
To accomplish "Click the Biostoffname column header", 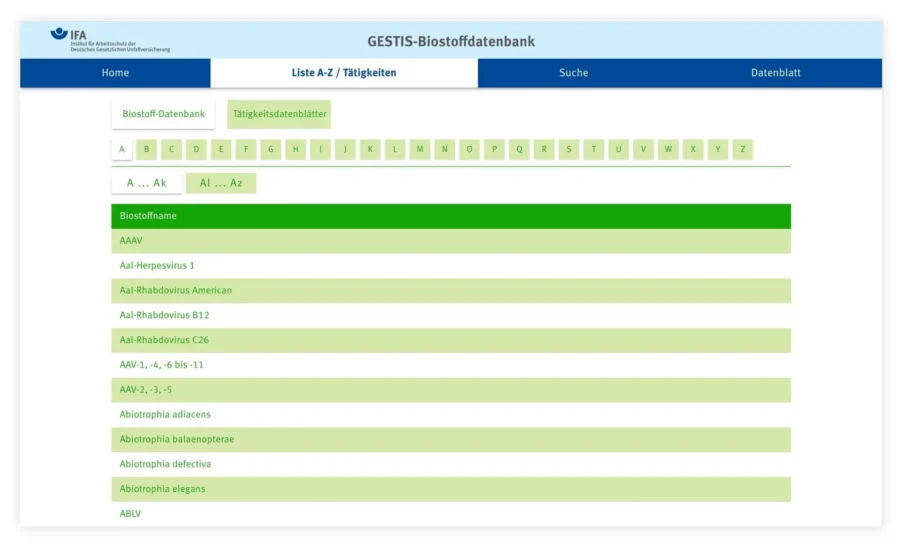I will point(451,216).
